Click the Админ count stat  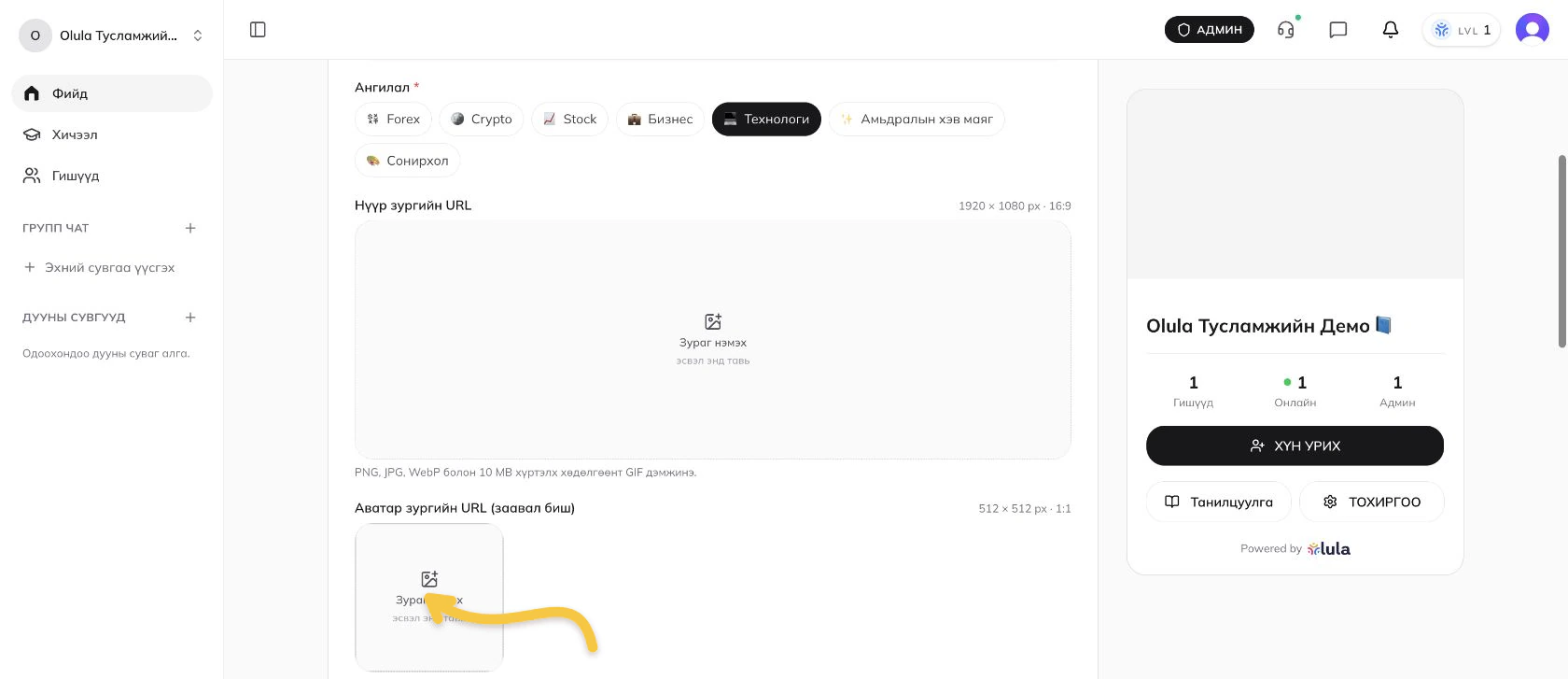click(x=1397, y=391)
